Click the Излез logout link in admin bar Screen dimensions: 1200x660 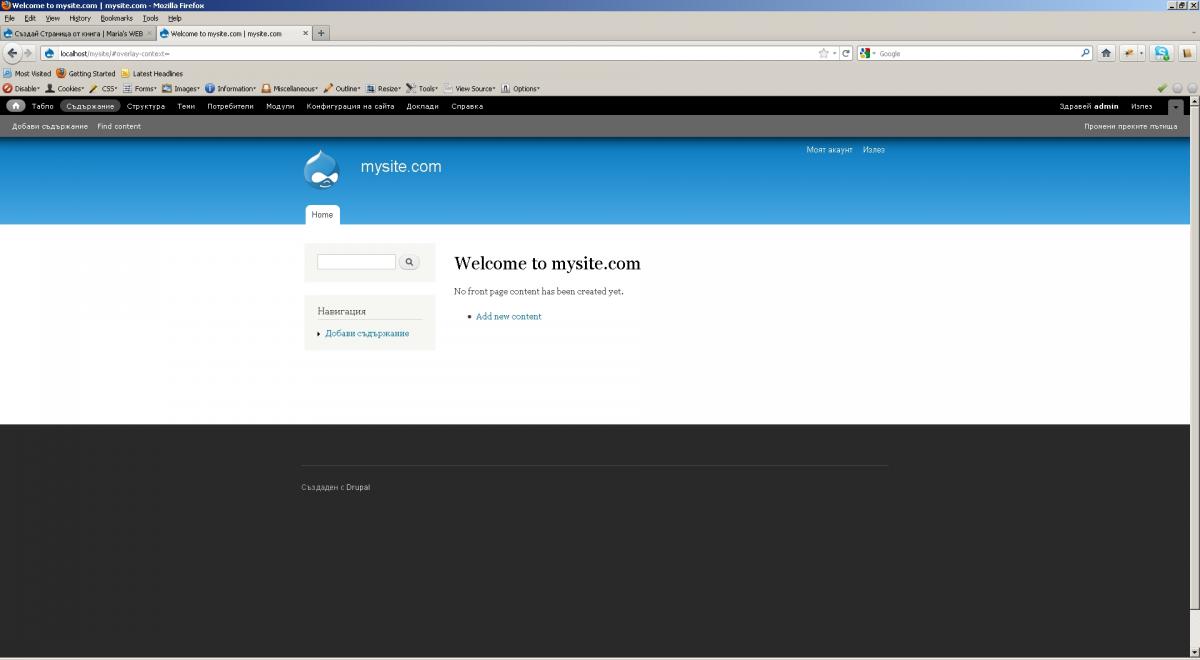pyautogui.click(x=1141, y=106)
